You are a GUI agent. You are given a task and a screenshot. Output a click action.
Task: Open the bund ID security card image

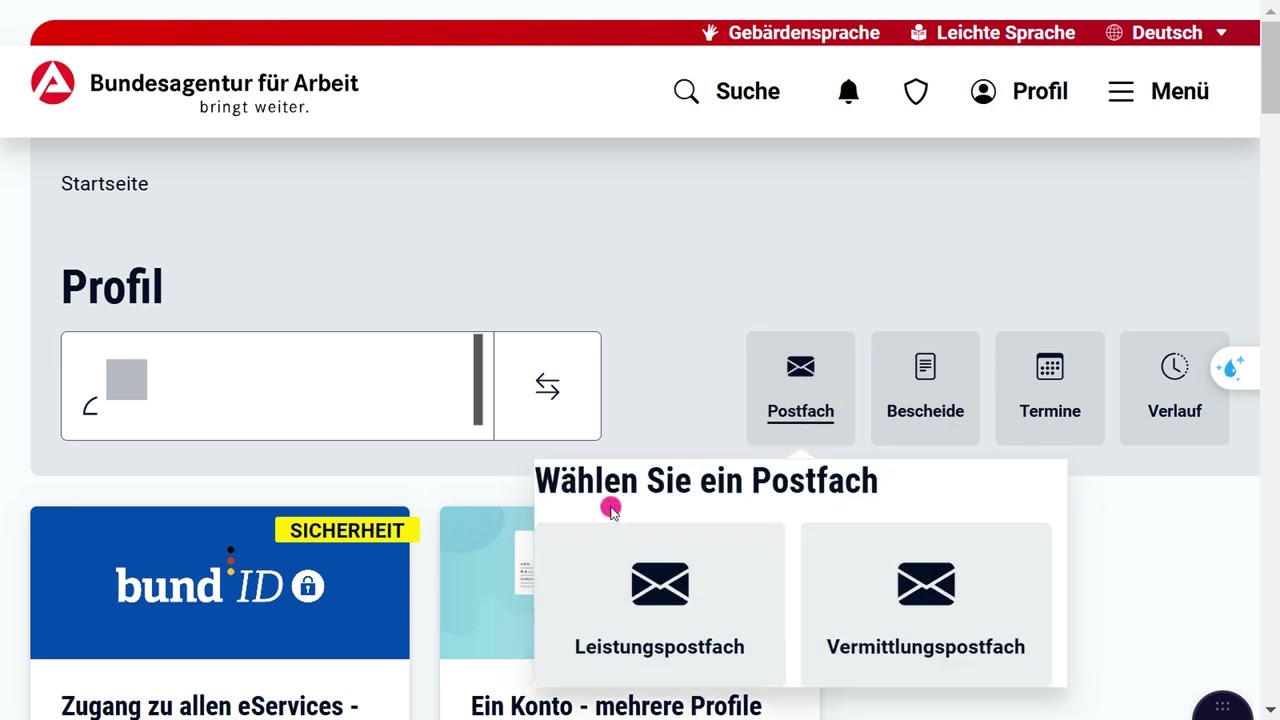(x=220, y=583)
